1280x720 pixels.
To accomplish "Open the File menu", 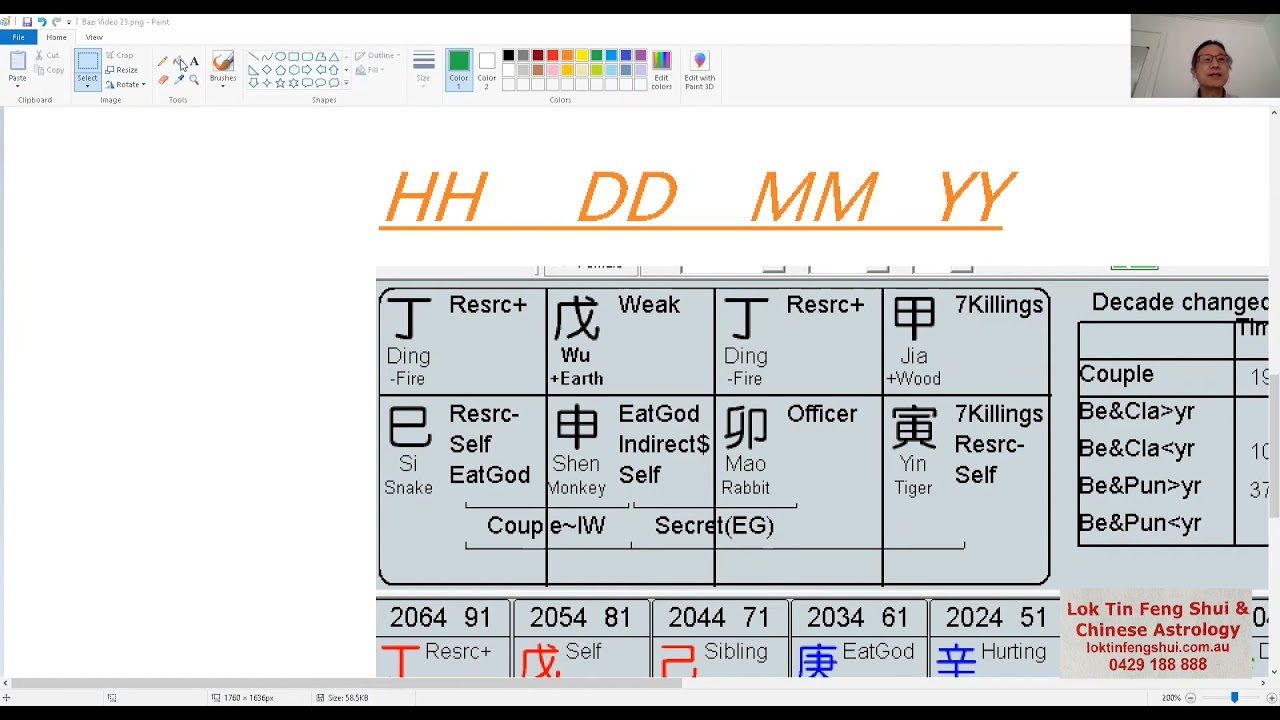I will click(x=18, y=37).
